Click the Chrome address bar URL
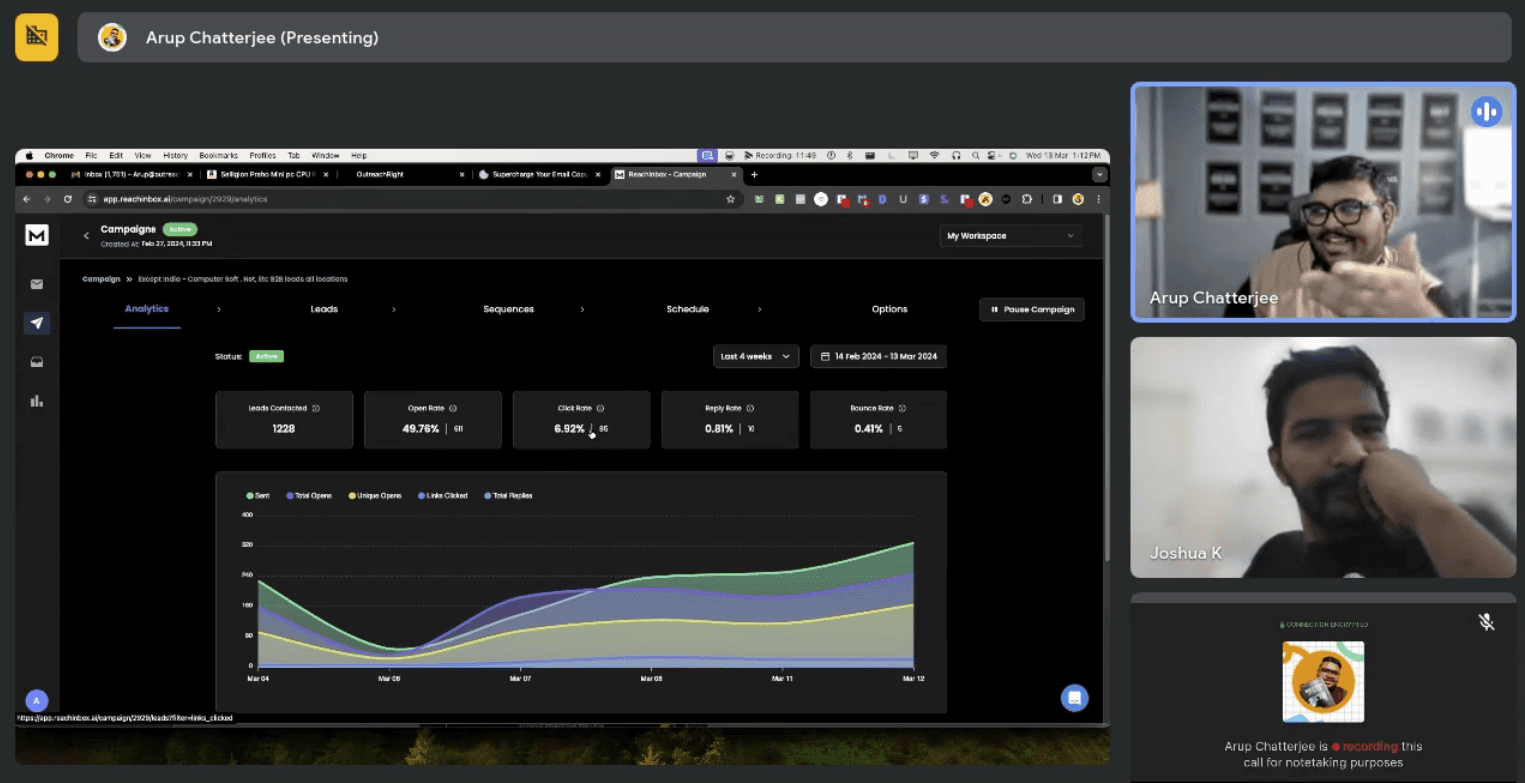This screenshot has width=1525, height=783. [185, 199]
